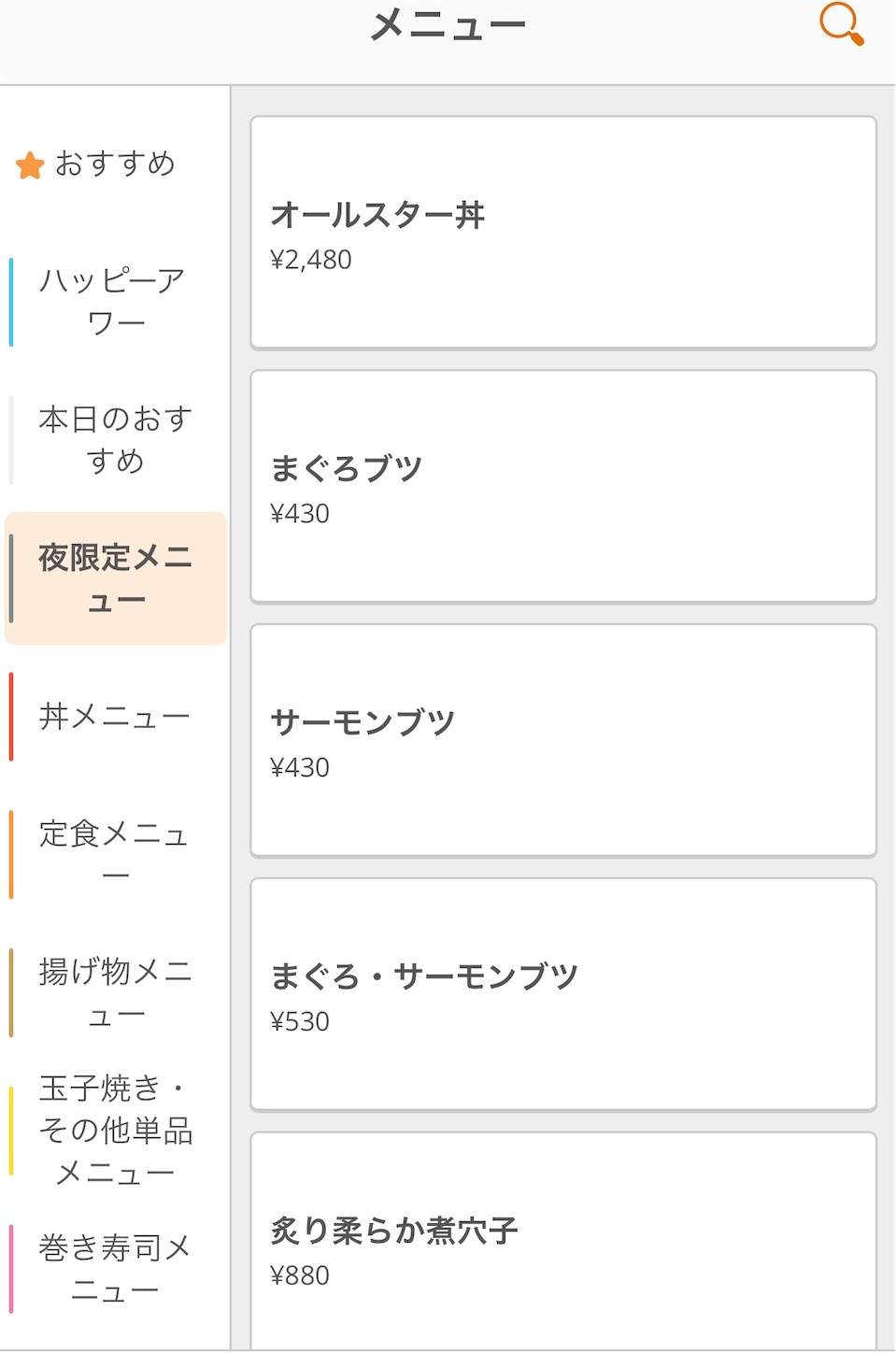This screenshot has width=896, height=1353.
Task: Open まぐろ・サーモンブツ item card
Action: click(x=563, y=995)
